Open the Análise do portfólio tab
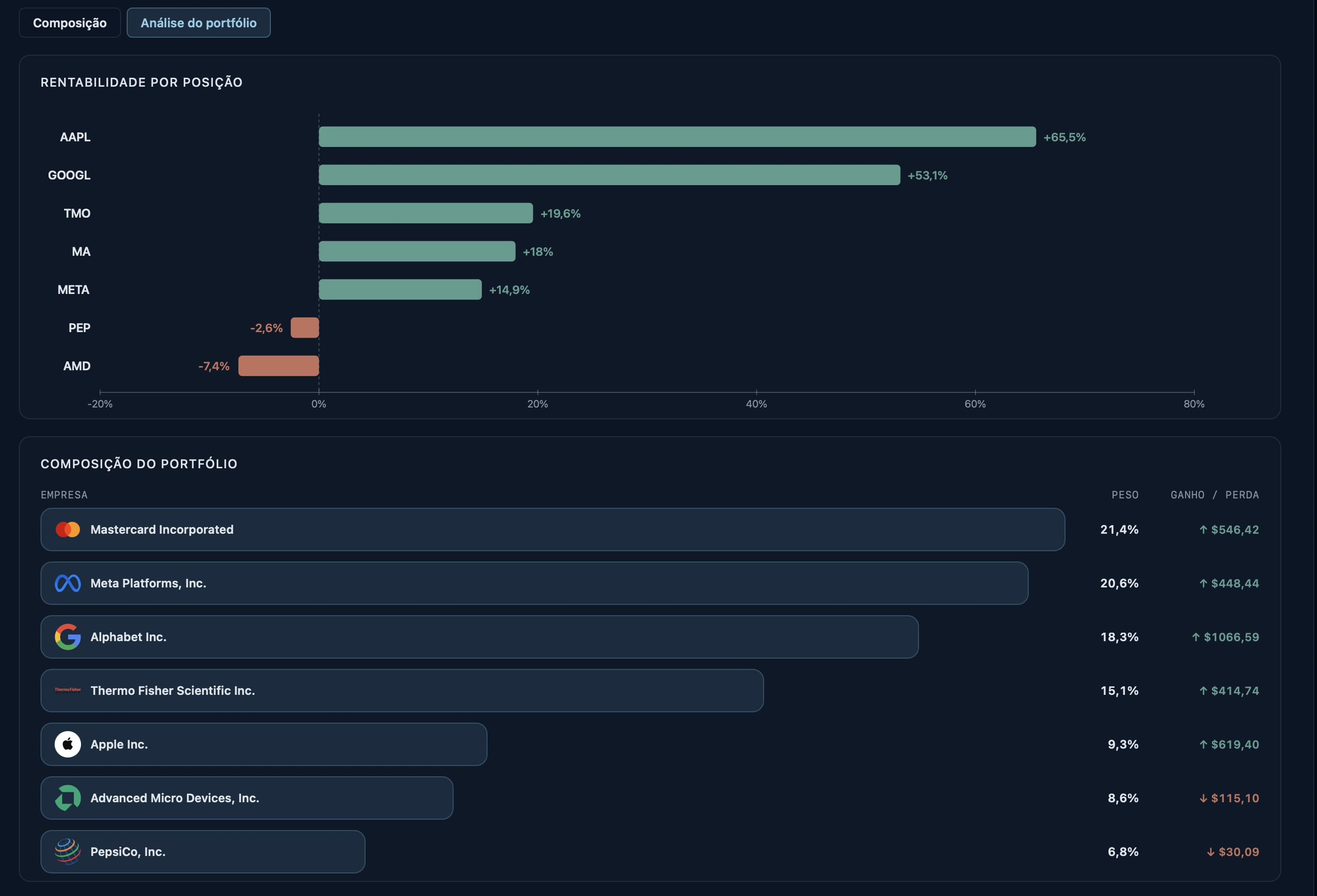Image resolution: width=1317 pixels, height=896 pixels. [x=198, y=23]
